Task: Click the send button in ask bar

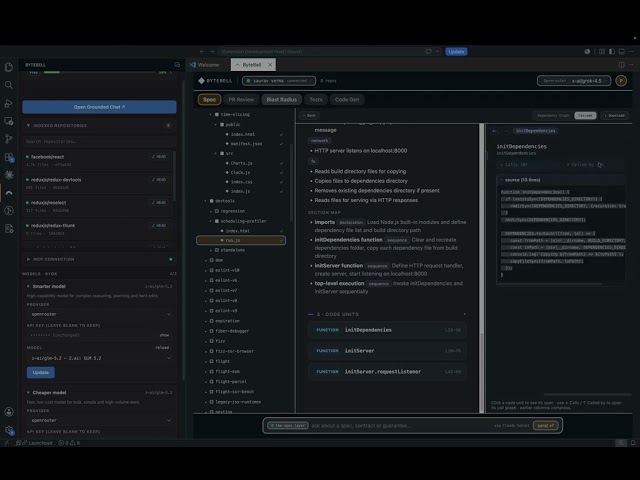Action: tap(545, 426)
